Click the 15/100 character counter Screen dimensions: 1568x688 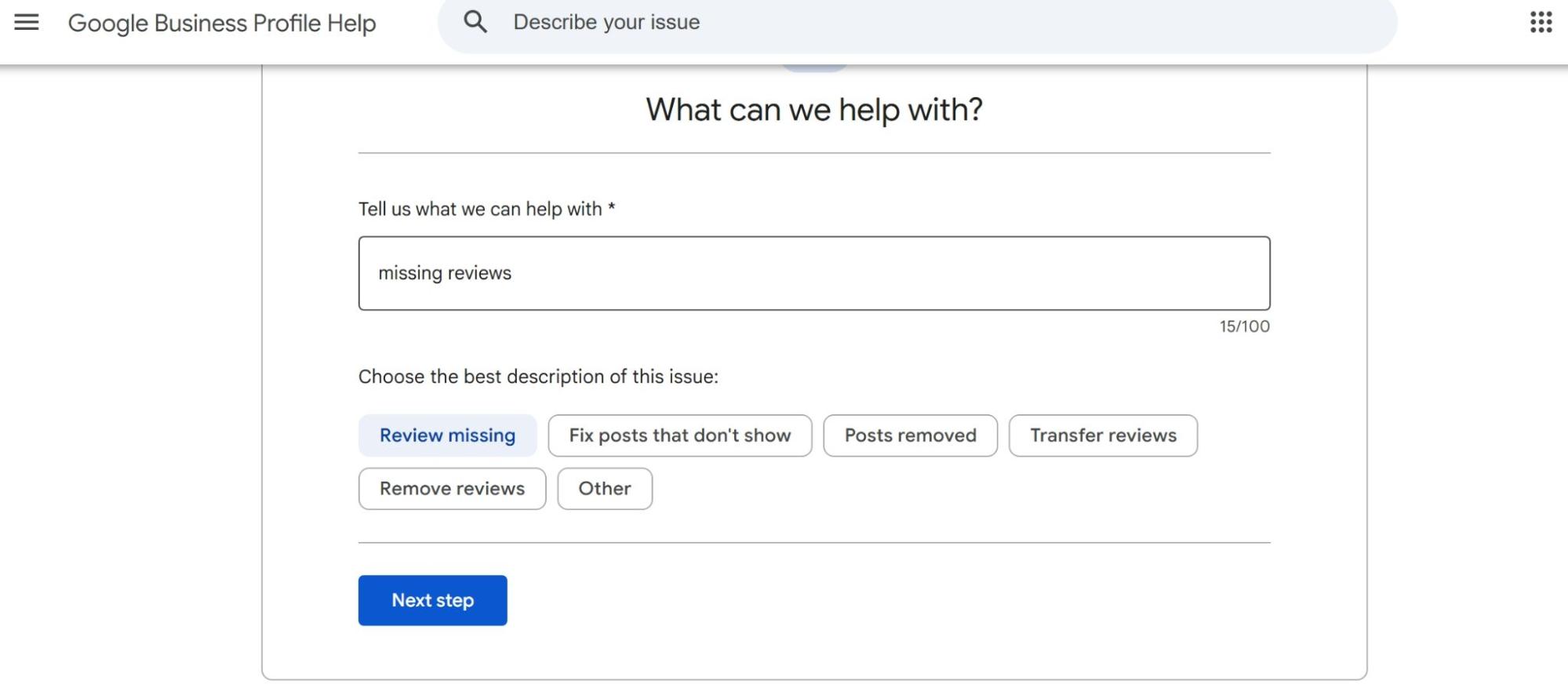[1243, 326]
